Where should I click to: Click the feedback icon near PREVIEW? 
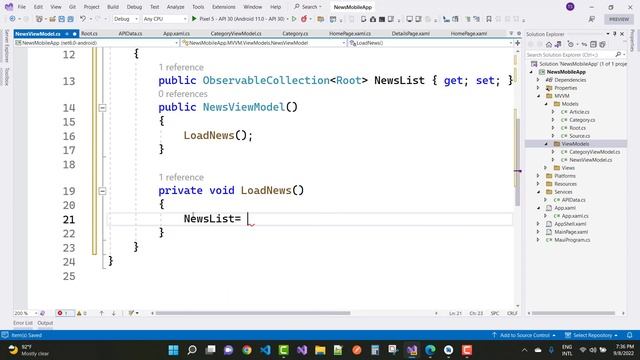pyautogui.click(x=592, y=19)
